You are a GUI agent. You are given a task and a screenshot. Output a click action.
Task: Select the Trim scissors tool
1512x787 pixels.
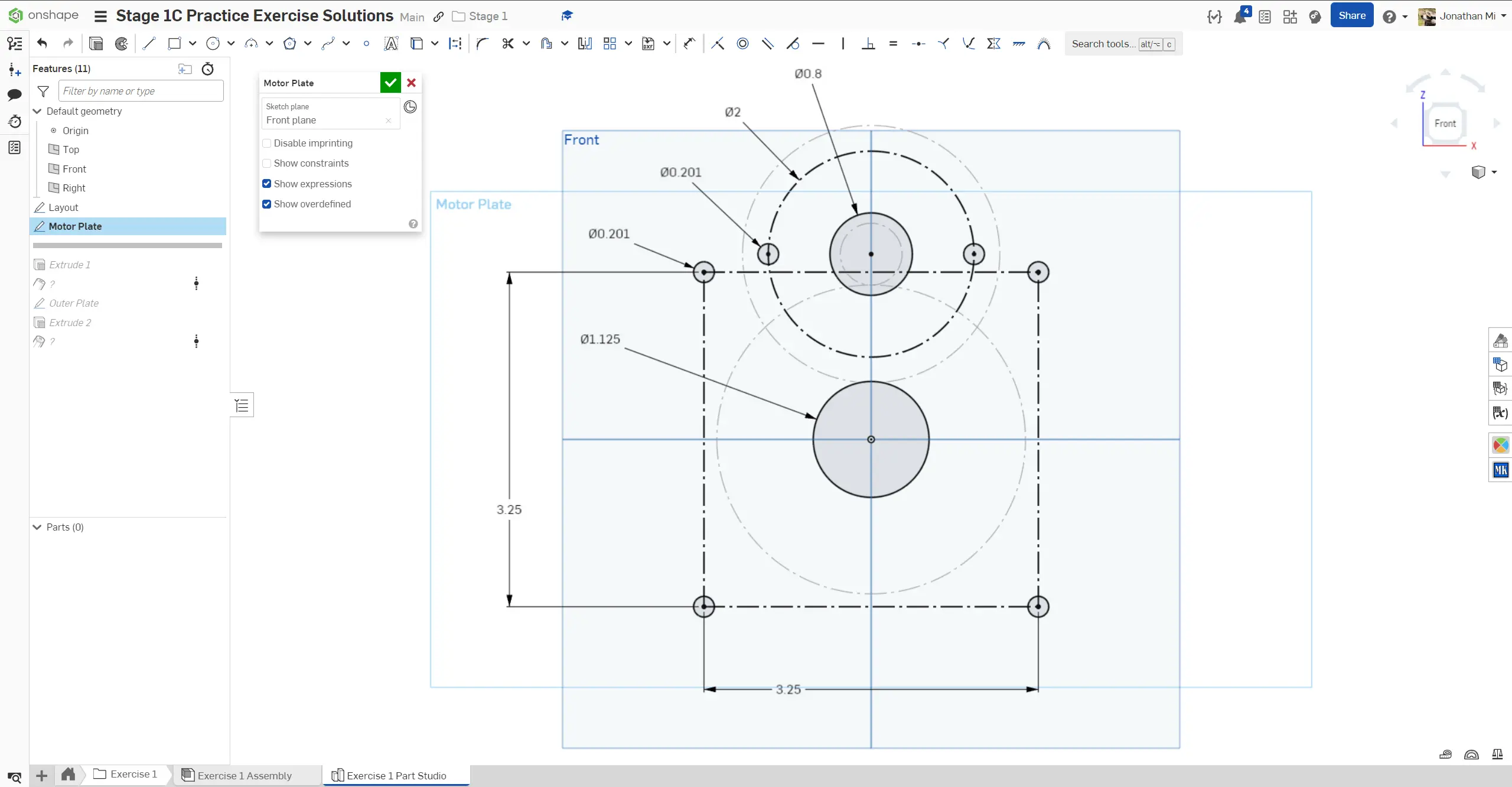[508, 43]
